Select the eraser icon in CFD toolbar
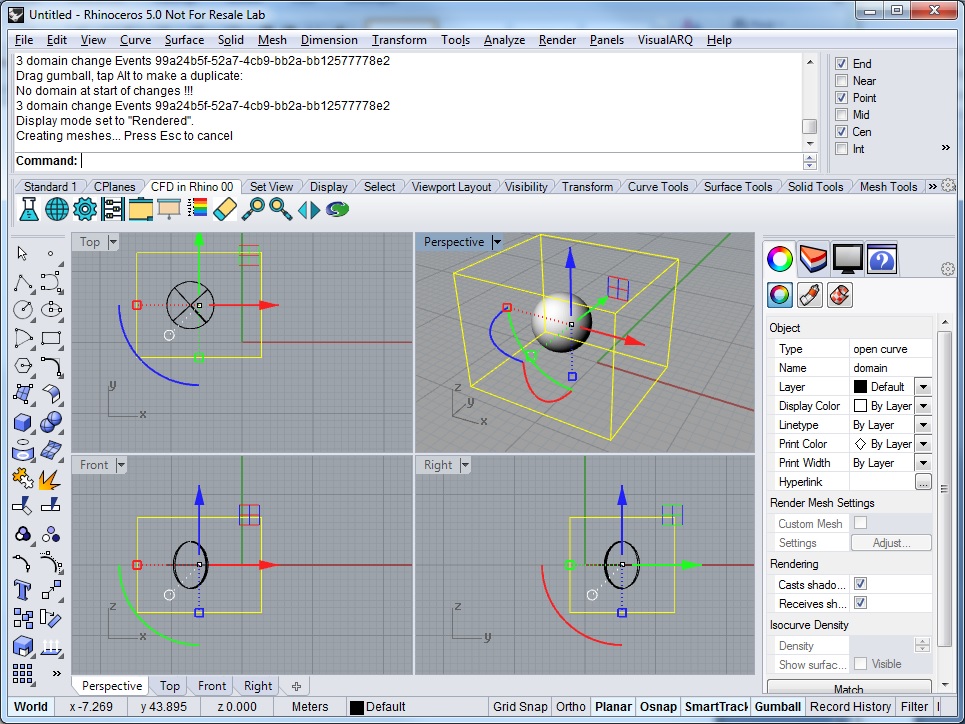The width and height of the screenshot is (965, 724). (x=225, y=209)
